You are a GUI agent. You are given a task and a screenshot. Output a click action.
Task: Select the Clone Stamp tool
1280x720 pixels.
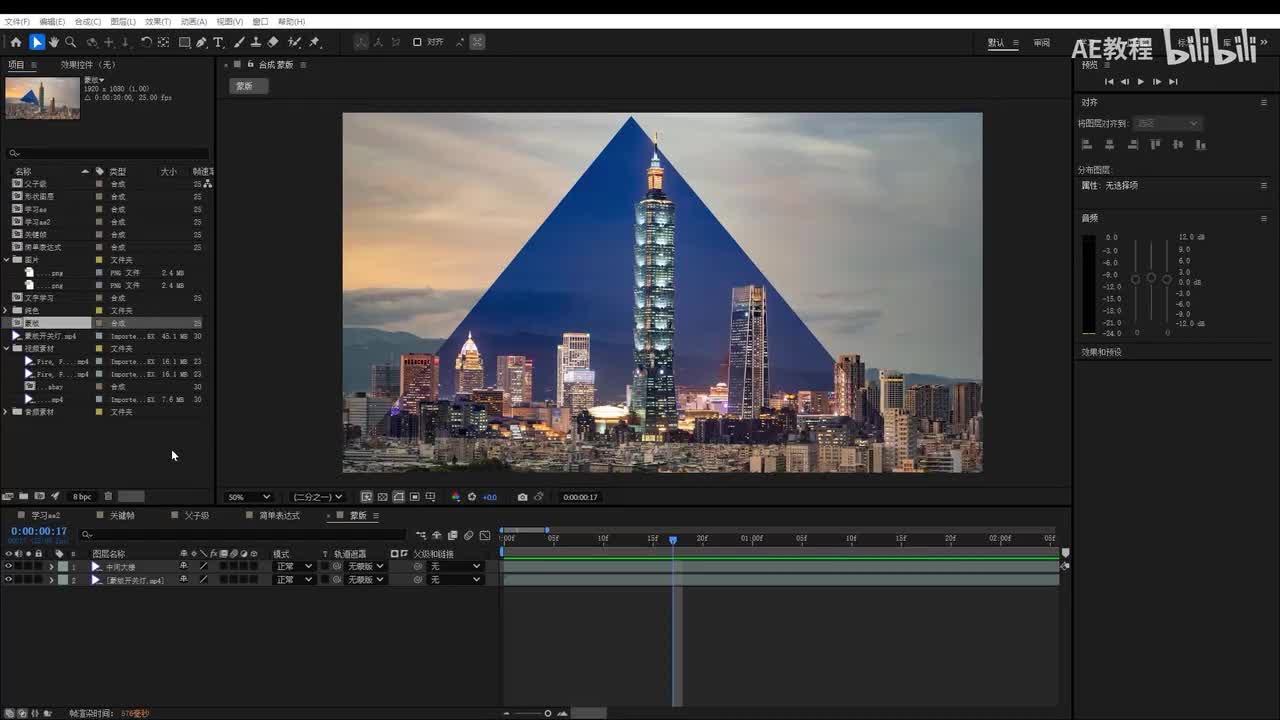coord(256,42)
